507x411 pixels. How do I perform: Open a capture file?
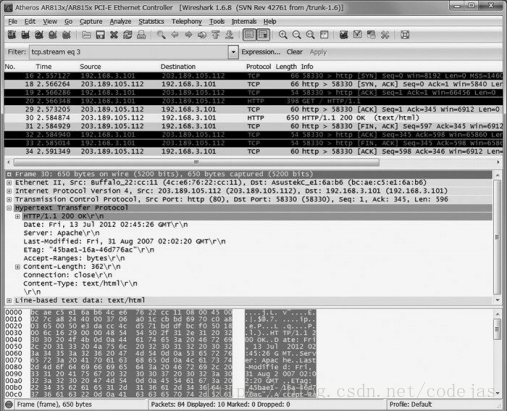[86, 35]
